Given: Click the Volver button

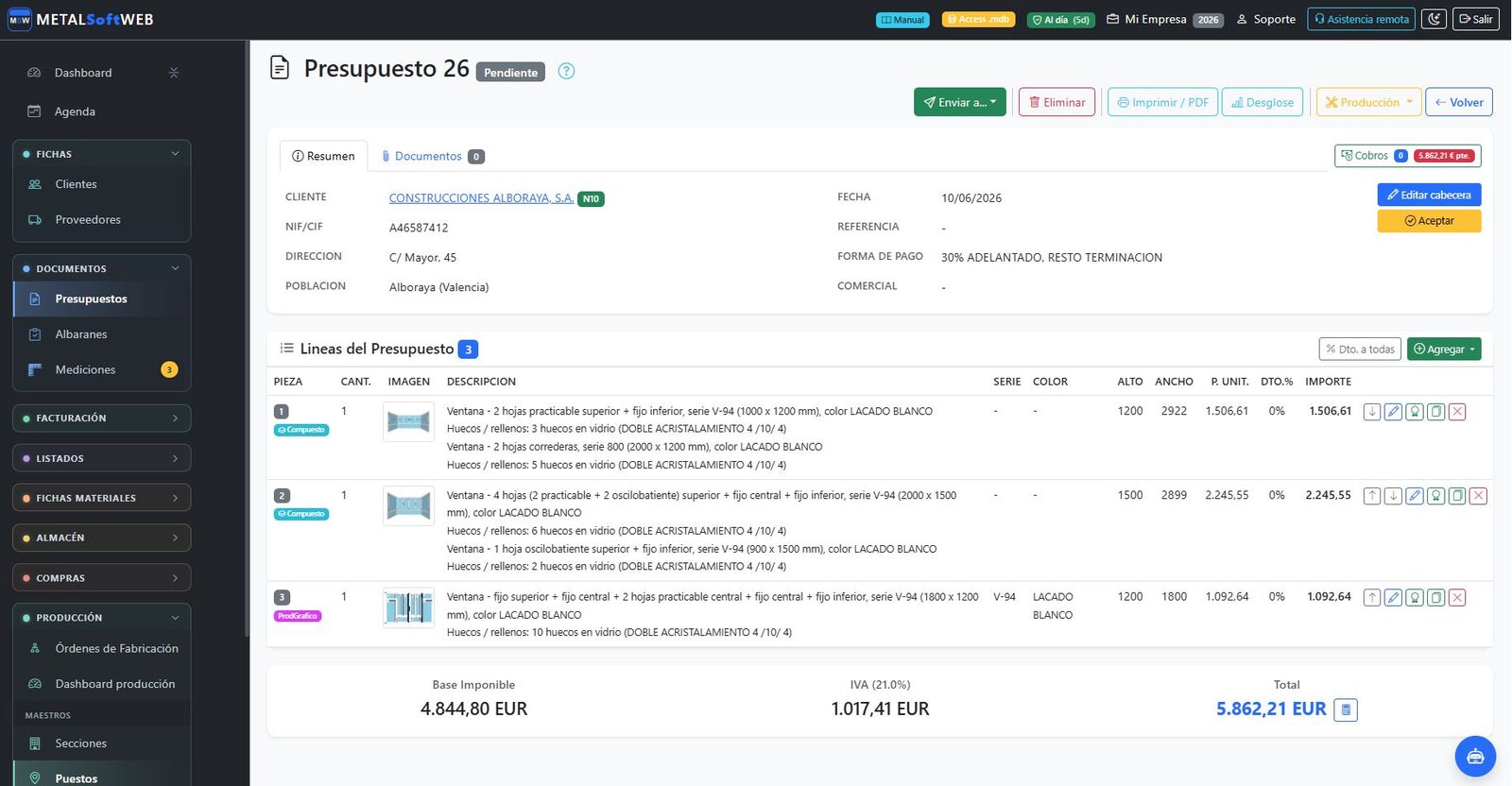Looking at the screenshot, I should [x=1458, y=102].
